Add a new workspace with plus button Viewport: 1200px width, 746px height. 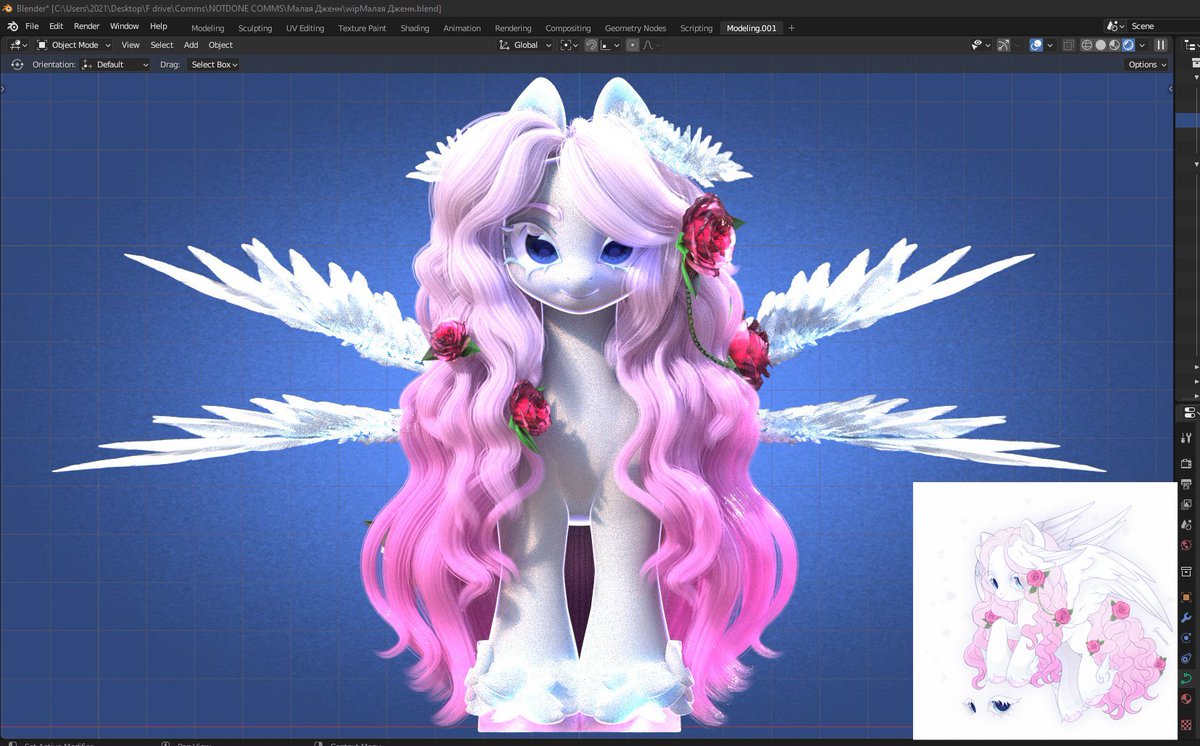(x=792, y=28)
